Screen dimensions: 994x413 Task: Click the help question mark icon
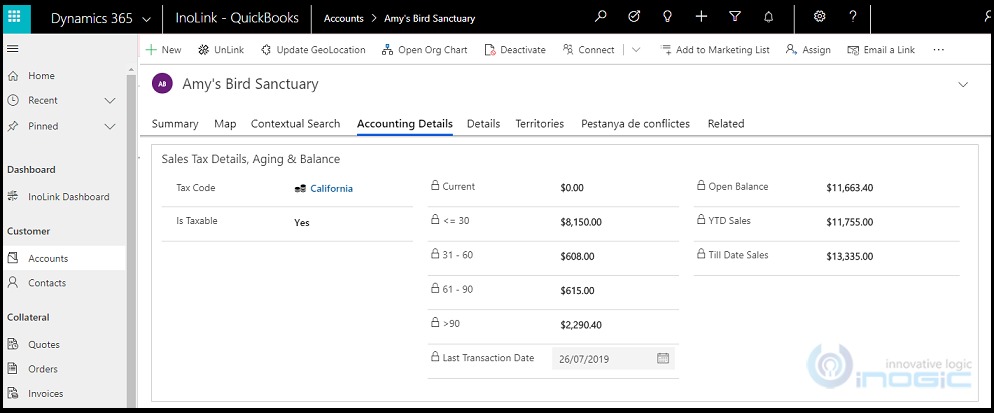[853, 17]
